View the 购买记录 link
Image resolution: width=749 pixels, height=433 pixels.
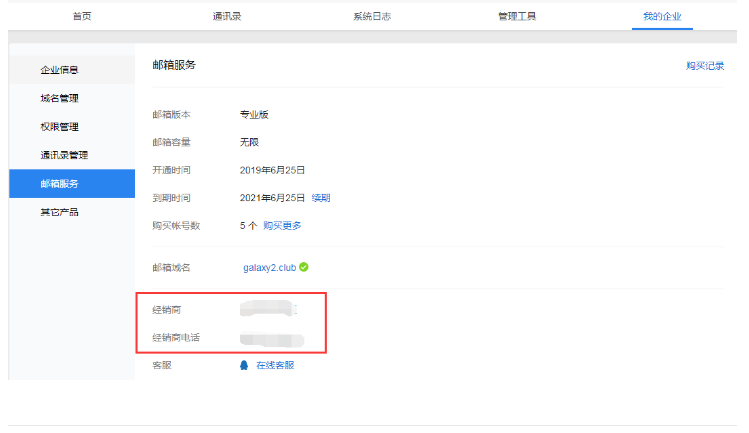pyautogui.click(x=704, y=65)
